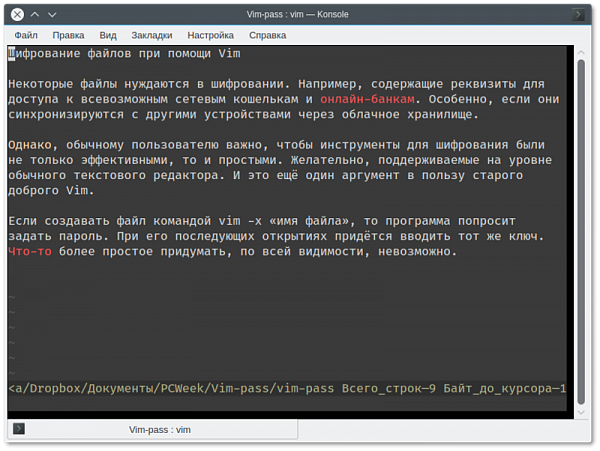Click the word редактора in third paragraph
Viewport: 600px width, 451px height.
186,175
